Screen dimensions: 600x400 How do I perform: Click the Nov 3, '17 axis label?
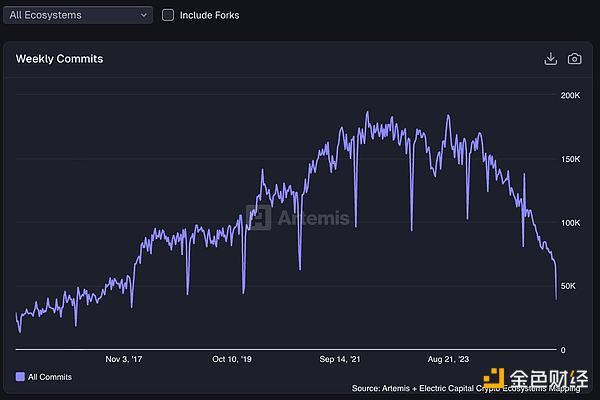tap(125, 357)
